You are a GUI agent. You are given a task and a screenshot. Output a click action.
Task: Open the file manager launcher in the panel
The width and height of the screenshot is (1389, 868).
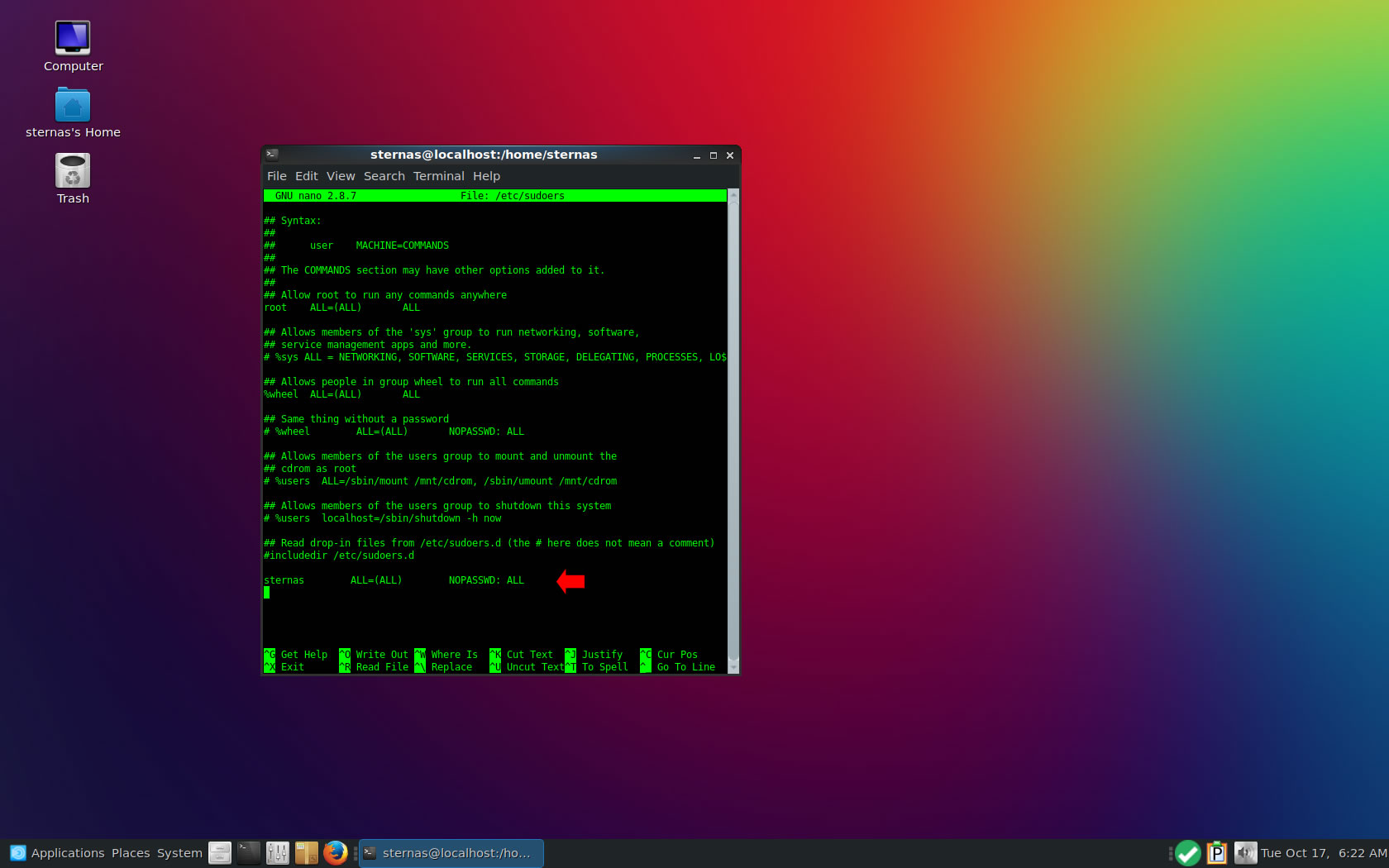(220, 853)
